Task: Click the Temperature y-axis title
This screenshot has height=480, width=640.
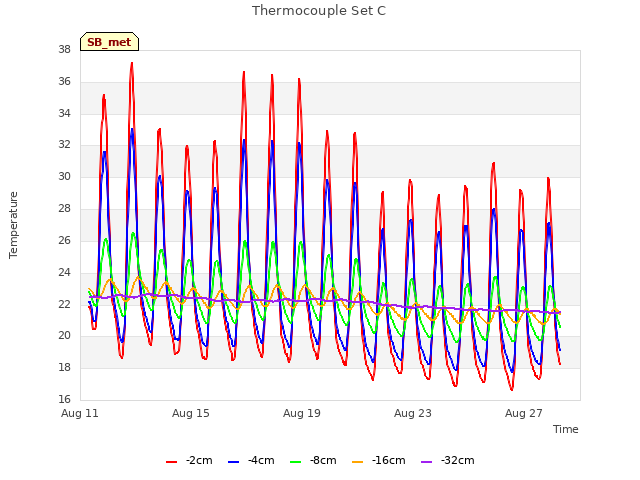Action: 13,225
